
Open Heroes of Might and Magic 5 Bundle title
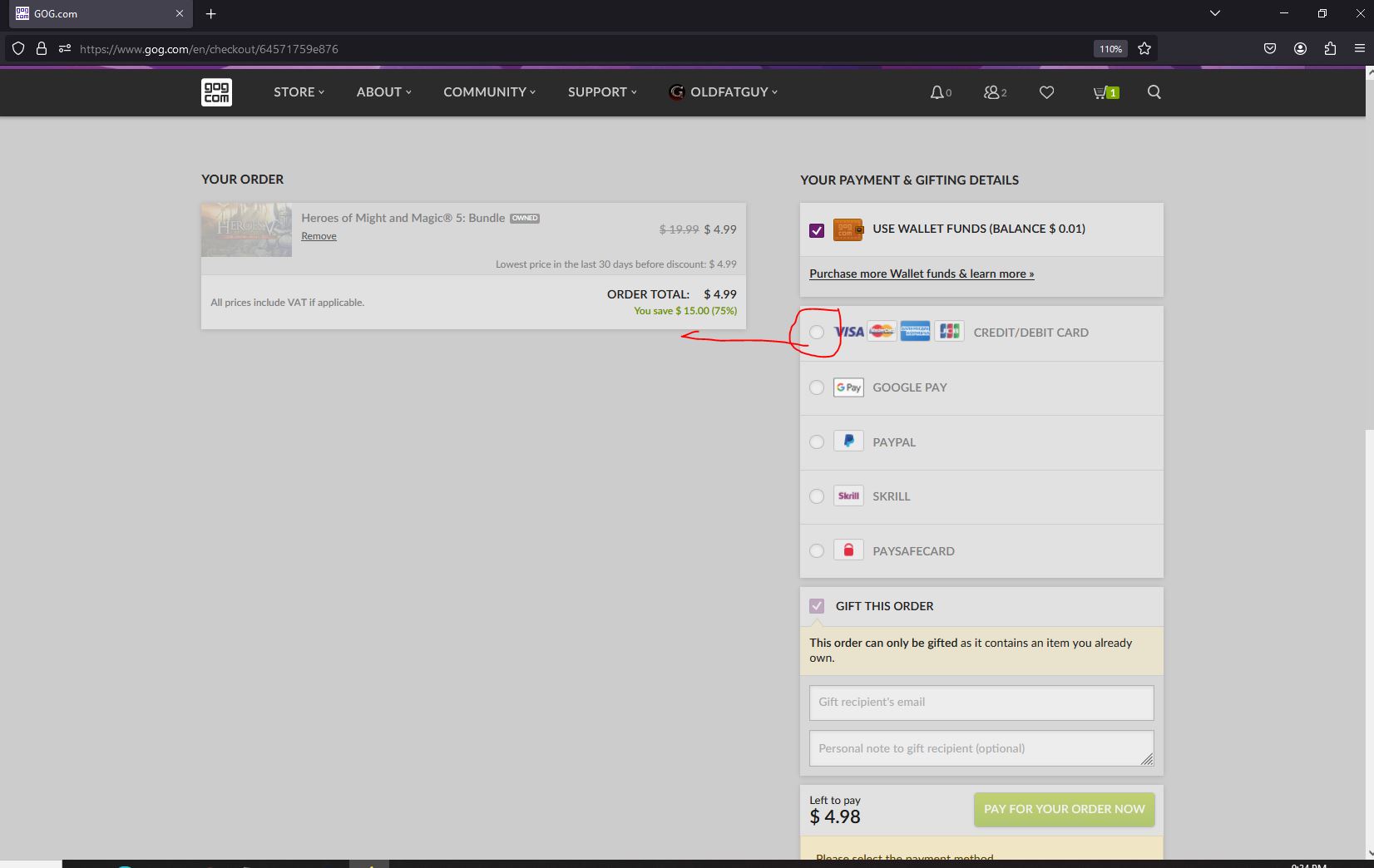pyautogui.click(x=403, y=218)
